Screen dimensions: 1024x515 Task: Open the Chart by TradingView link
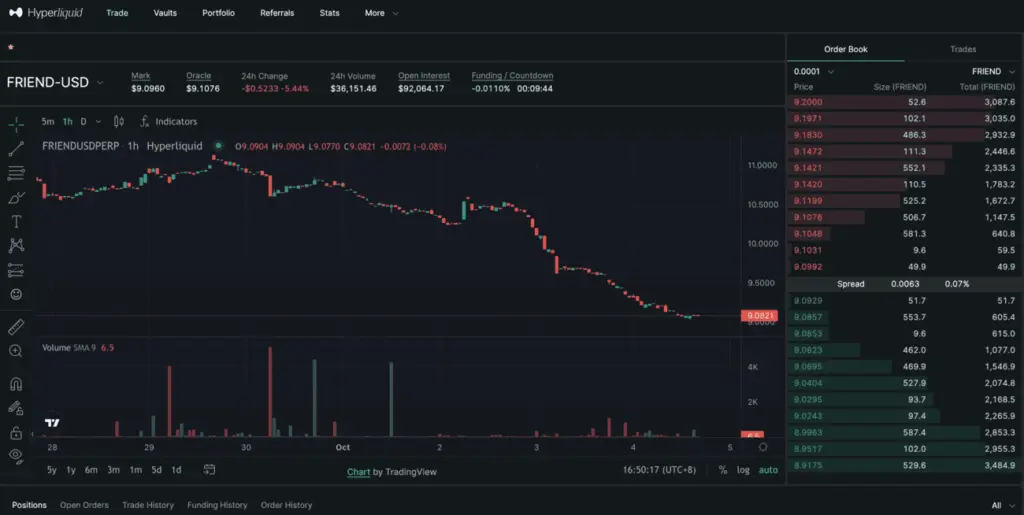tap(391, 472)
